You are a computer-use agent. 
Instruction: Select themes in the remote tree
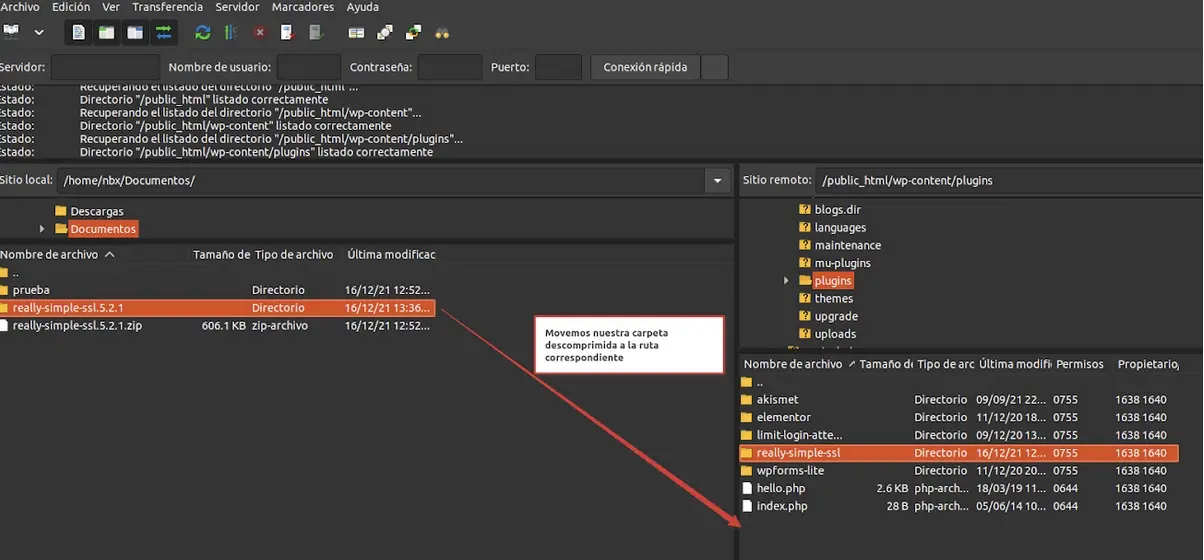point(834,298)
